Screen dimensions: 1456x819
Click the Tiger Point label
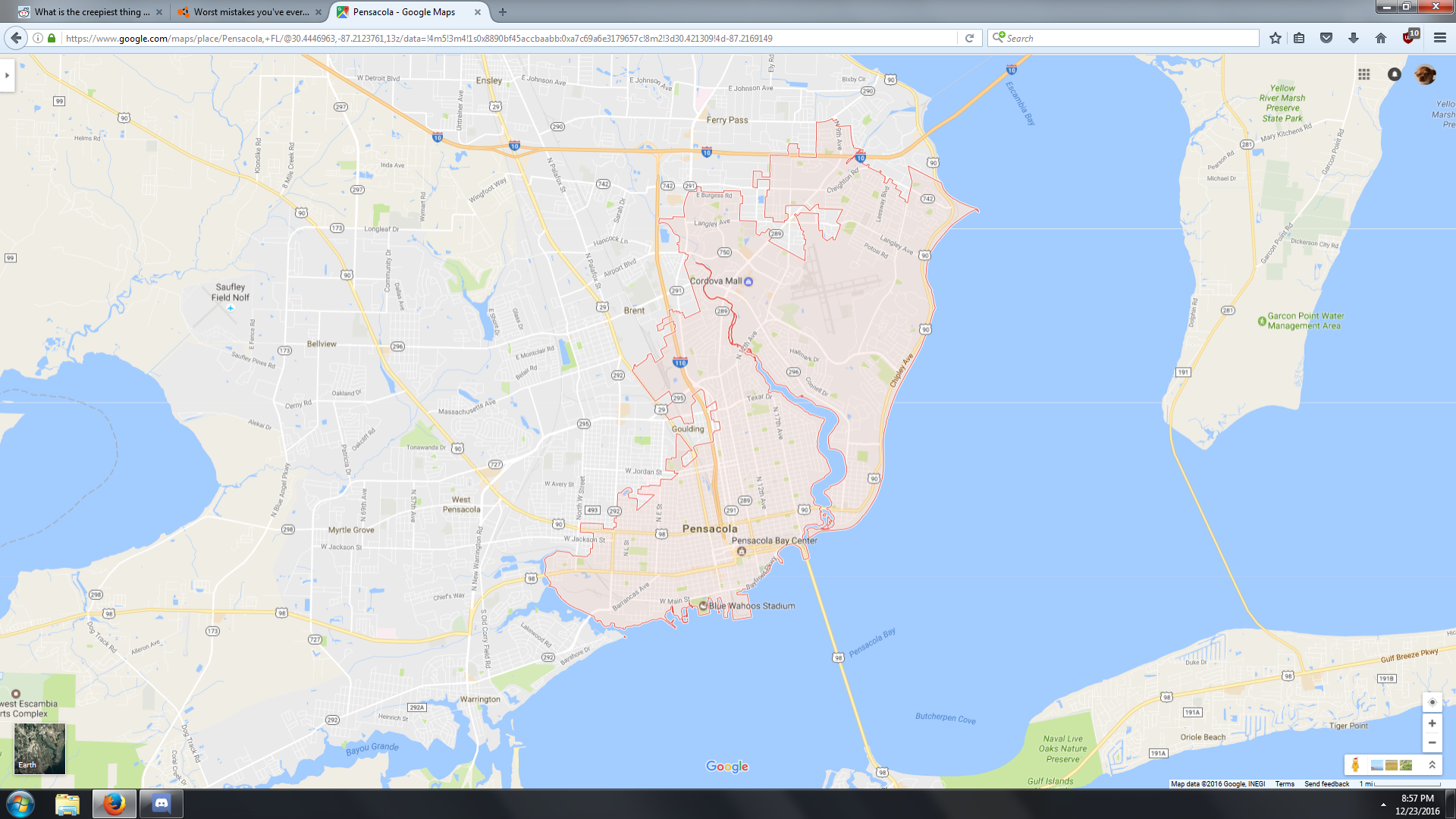(1348, 726)
